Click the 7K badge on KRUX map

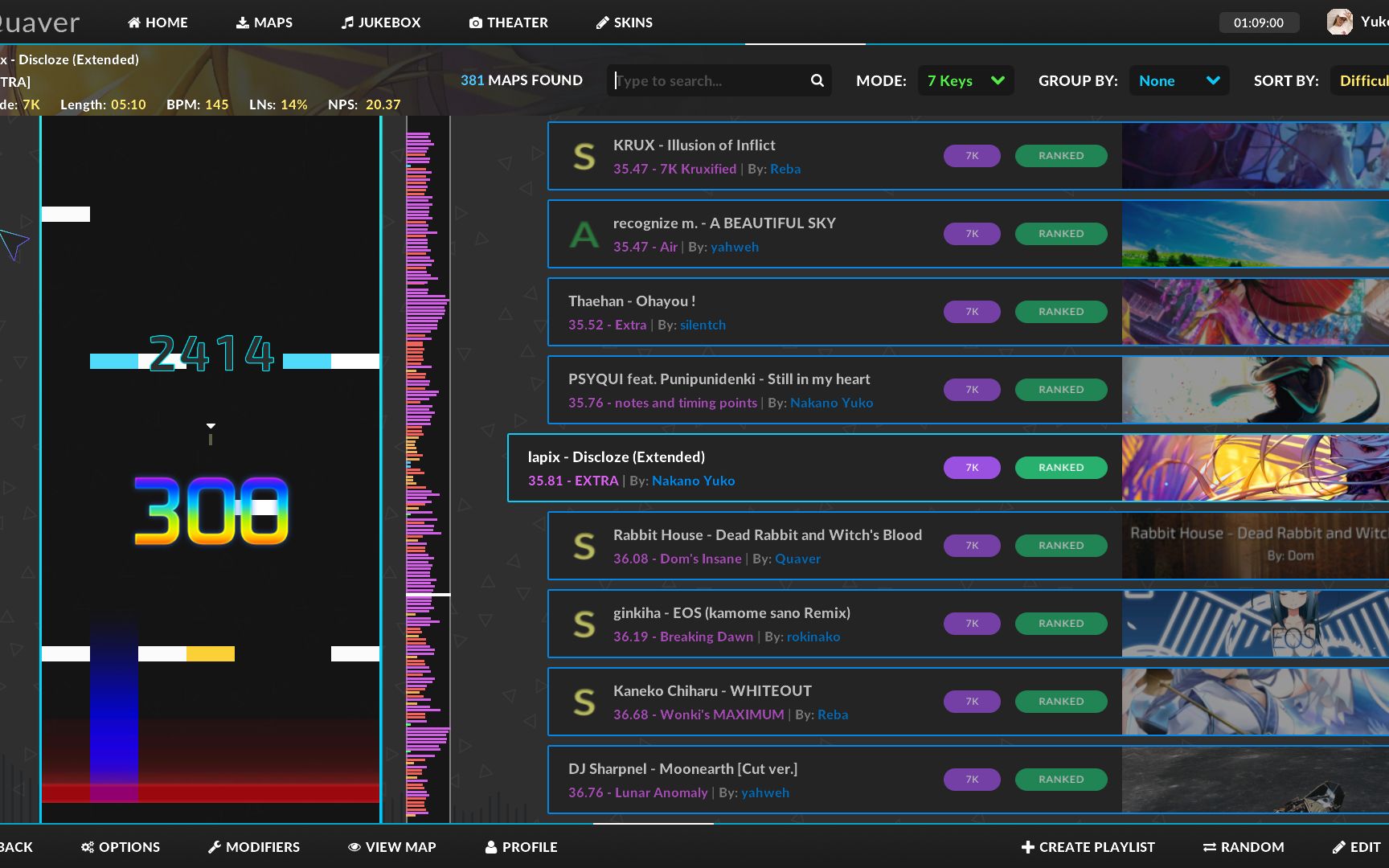[972, 156]
